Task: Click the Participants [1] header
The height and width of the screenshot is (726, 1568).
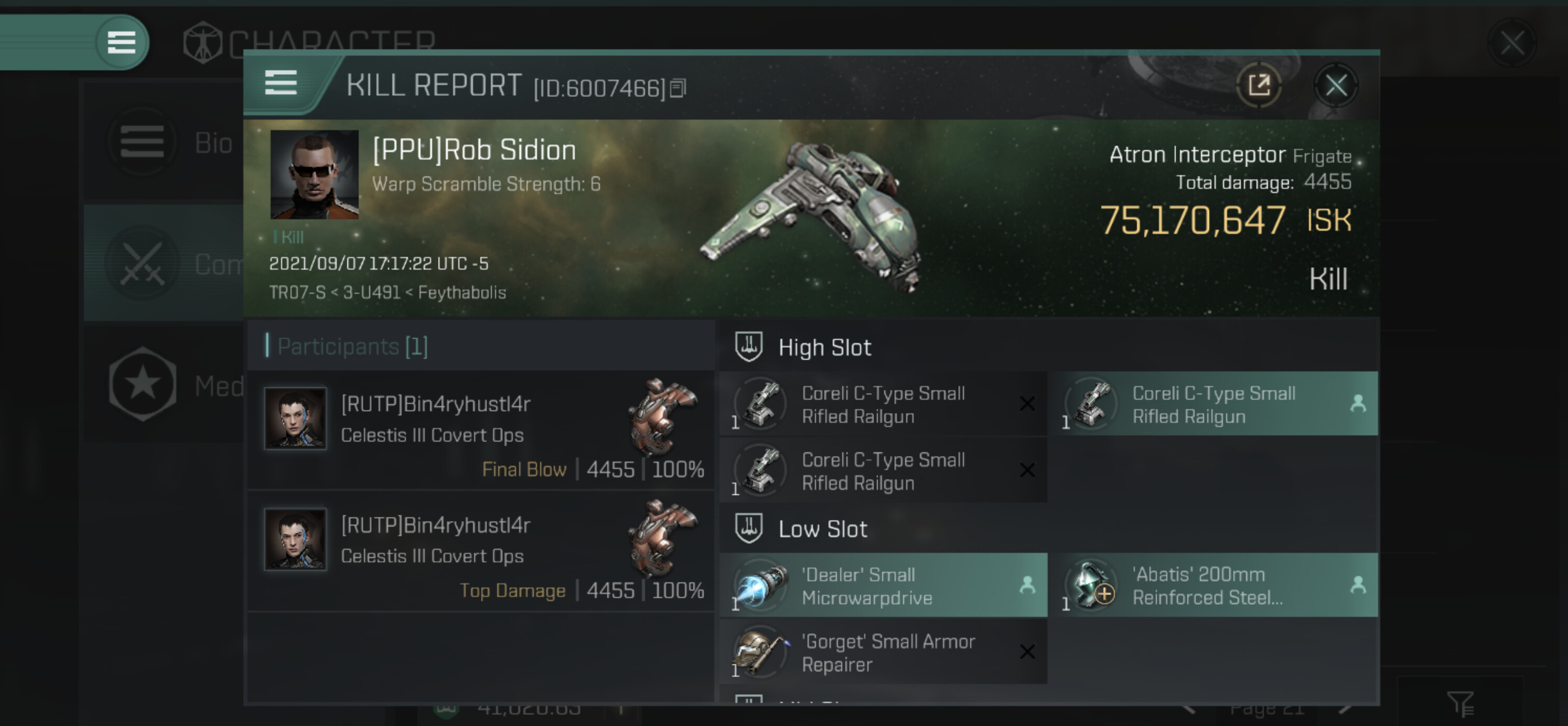Action: point(353,347)
